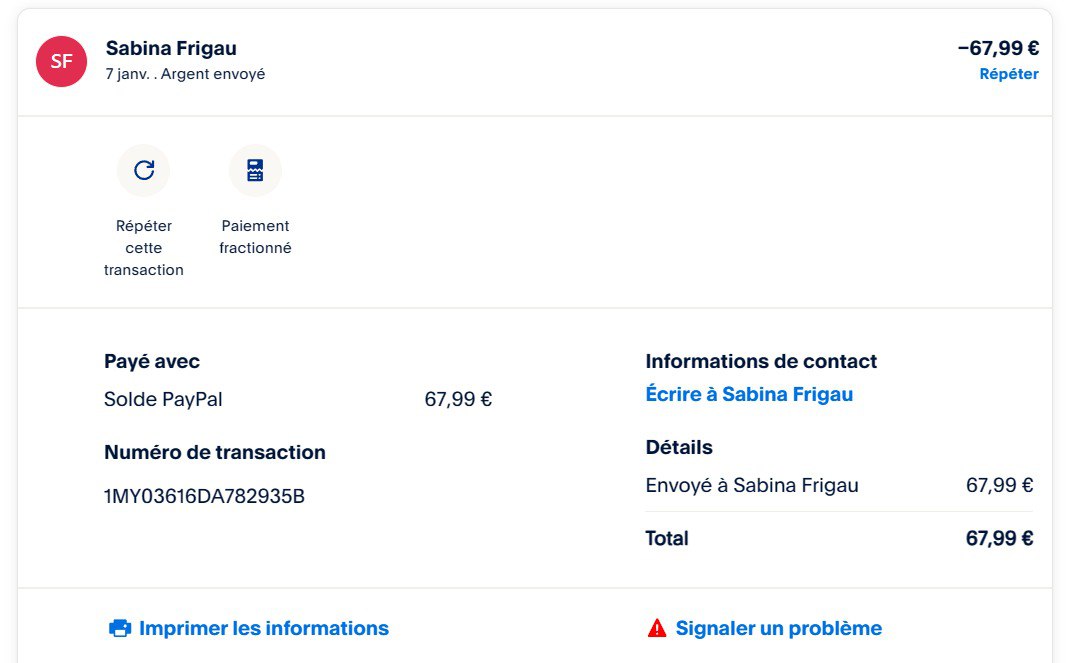Screen dimensions: 1072x663
Task: Open Écrire à Sabina Frigau link
Action: point(749,394)
